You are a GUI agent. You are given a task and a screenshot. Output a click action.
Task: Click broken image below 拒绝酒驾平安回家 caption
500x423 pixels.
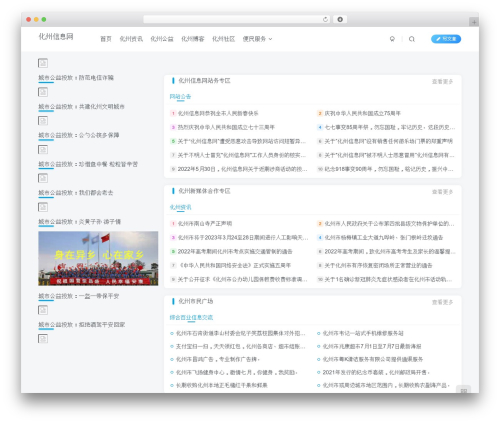pos(43,339)
